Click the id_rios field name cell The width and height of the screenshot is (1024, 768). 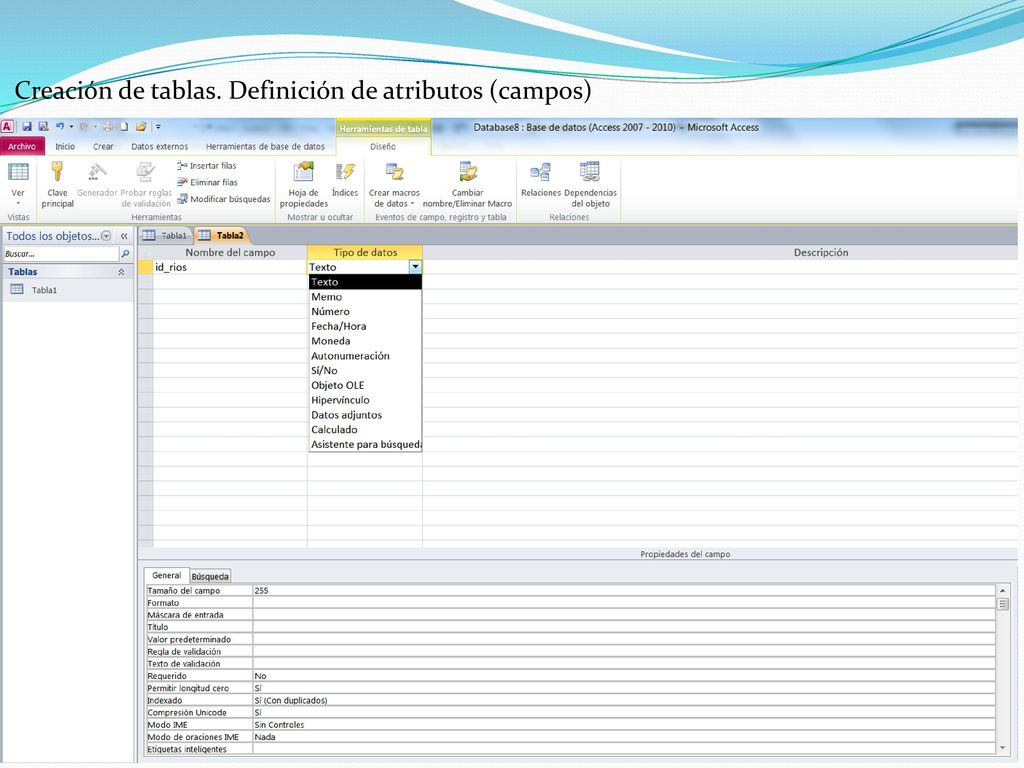click(230, 267)
